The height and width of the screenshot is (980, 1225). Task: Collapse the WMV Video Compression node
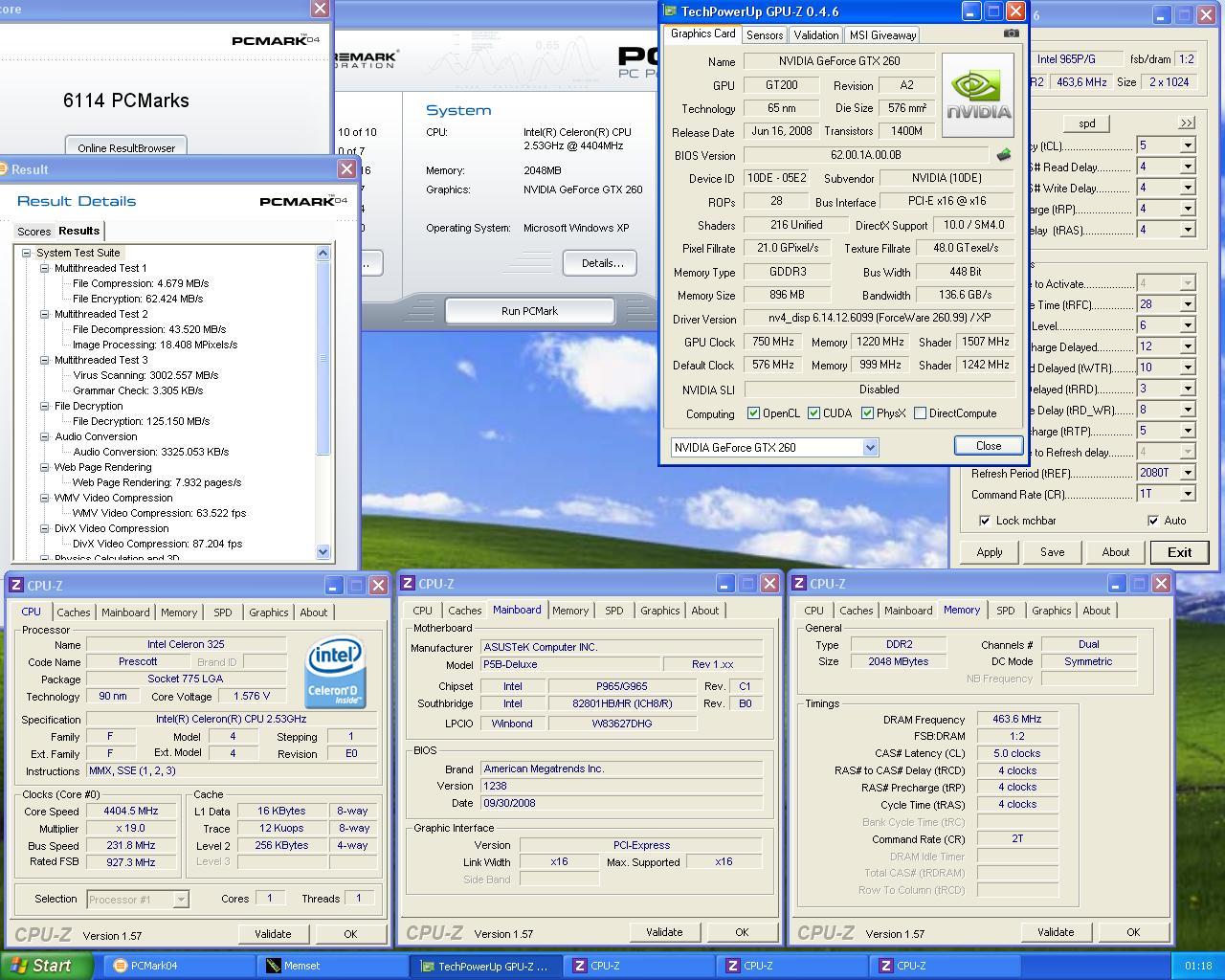[44, 498]
